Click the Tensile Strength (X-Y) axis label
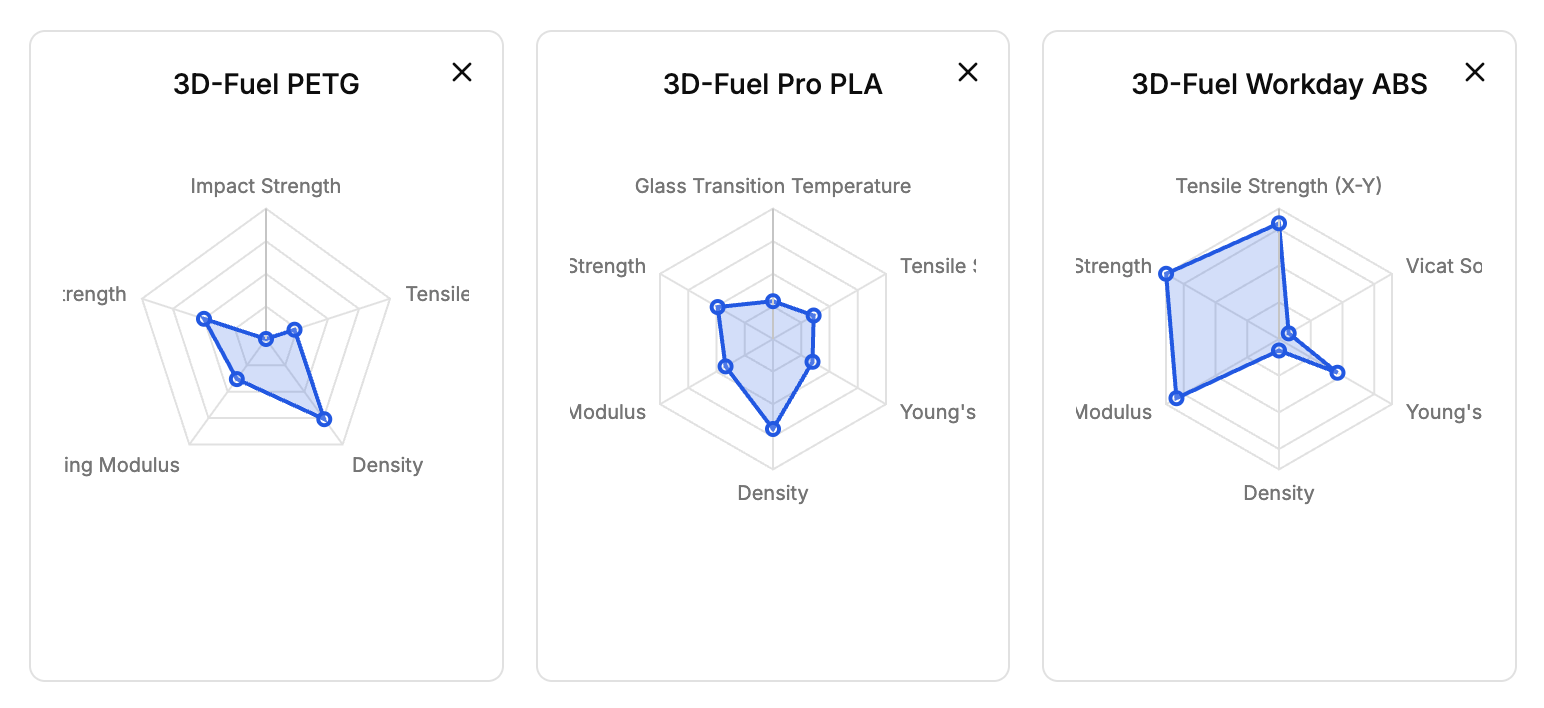This screenshot has height=708, width=1544. [x=1279, y=186]
